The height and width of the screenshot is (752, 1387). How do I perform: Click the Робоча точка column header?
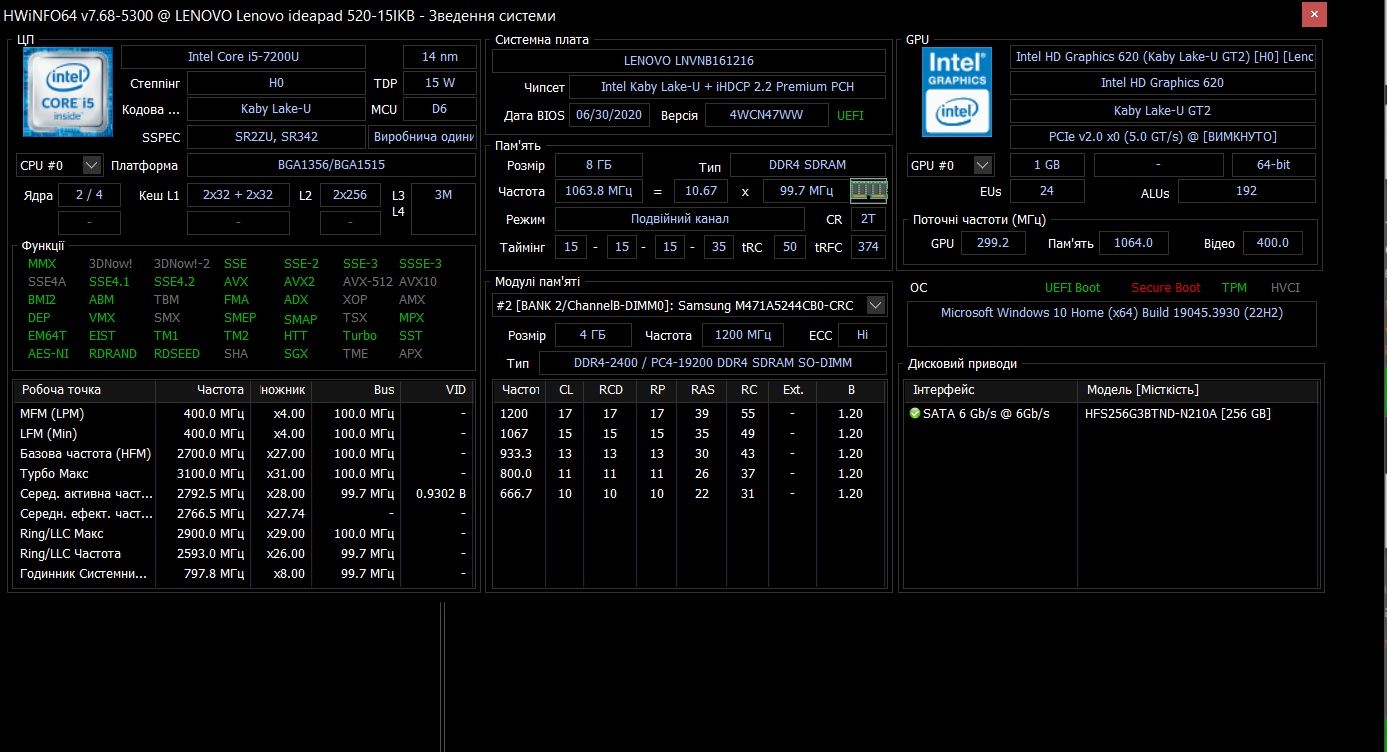point(84,390)
